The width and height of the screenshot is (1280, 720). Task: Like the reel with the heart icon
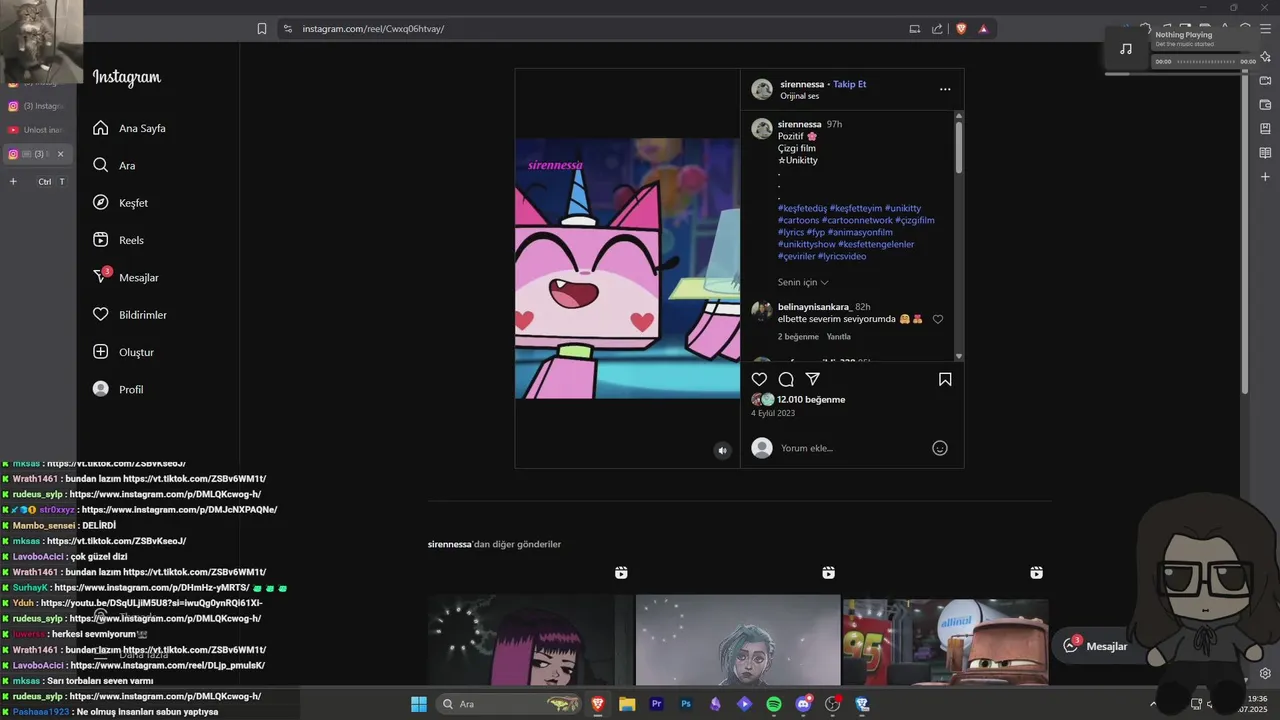click(x=759, y=379)
